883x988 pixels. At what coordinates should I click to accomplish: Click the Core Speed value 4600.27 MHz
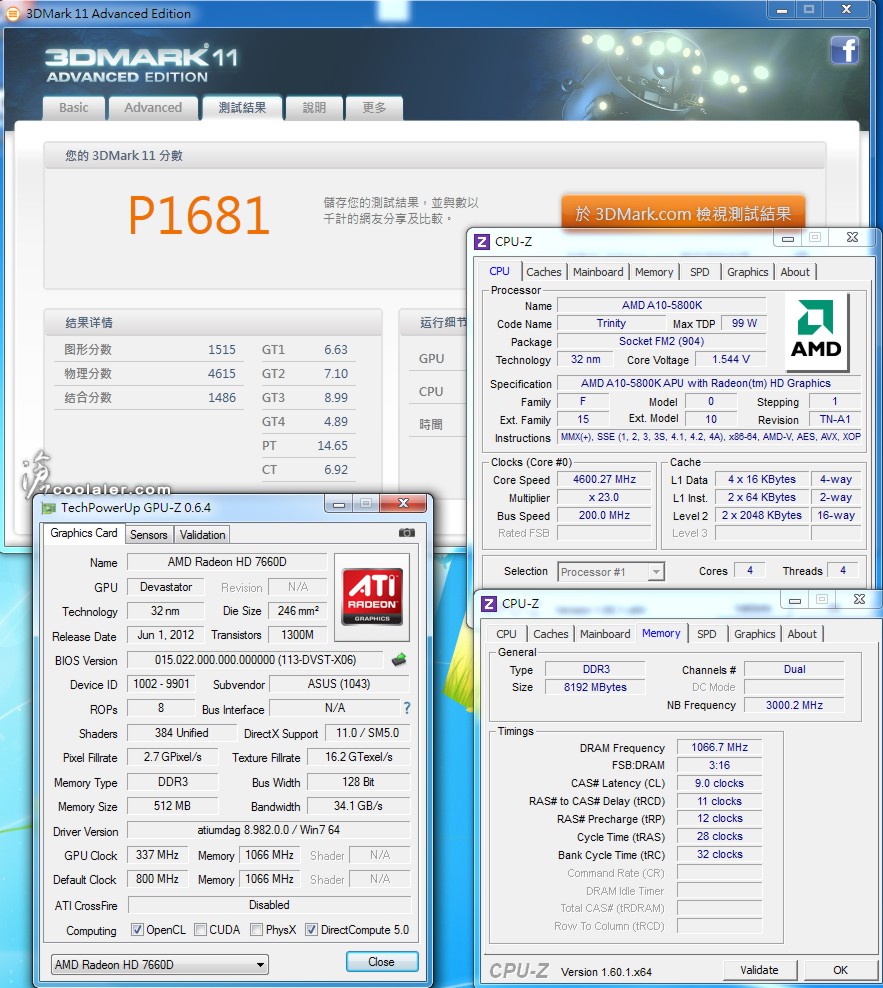[604, 480]
